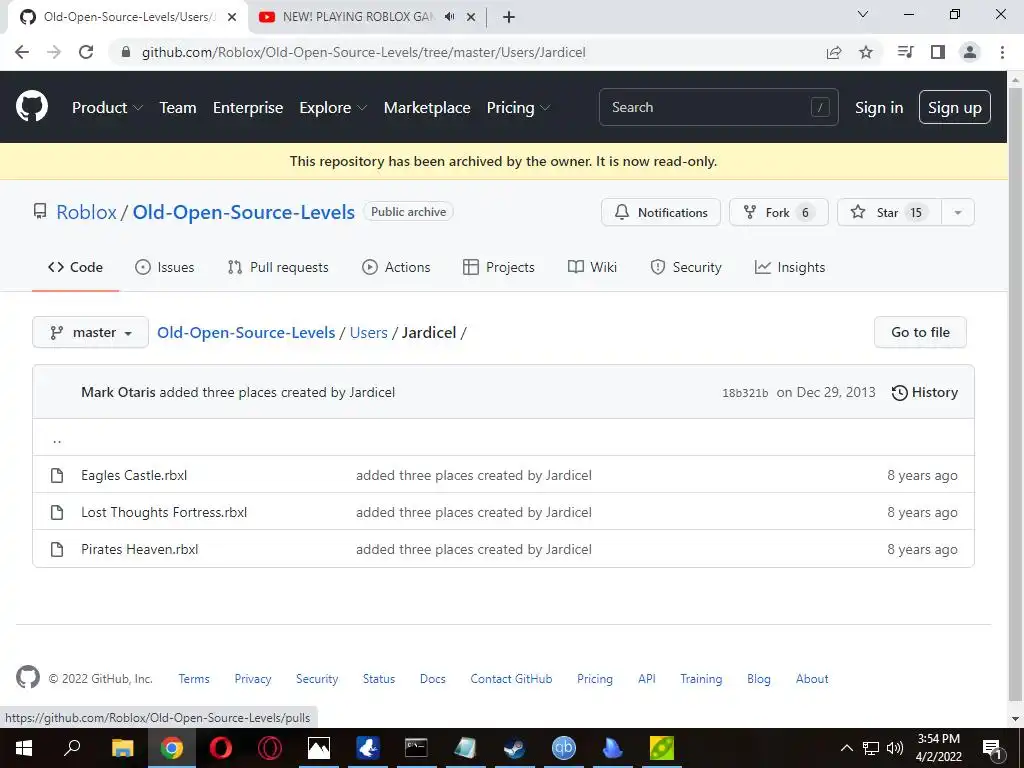
Task: Click the volume icon in system tray
Action: point(895,748)
